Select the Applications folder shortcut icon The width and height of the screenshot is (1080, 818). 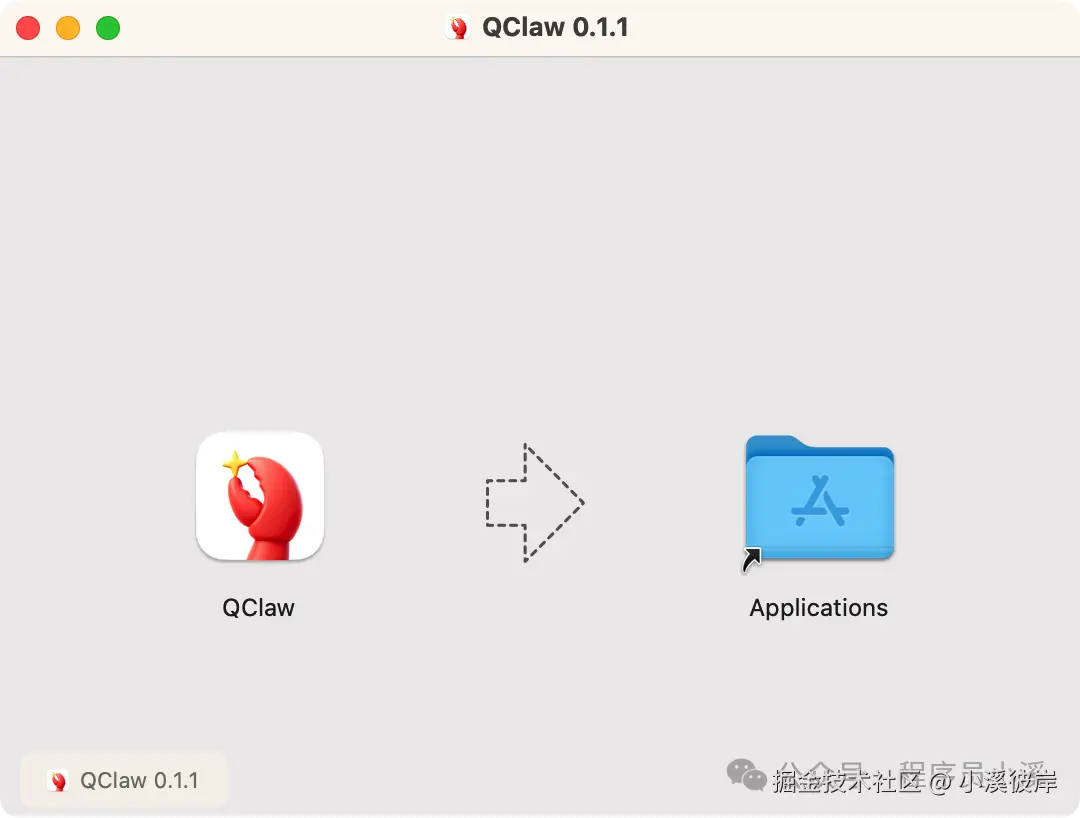[x=819, y=497]
